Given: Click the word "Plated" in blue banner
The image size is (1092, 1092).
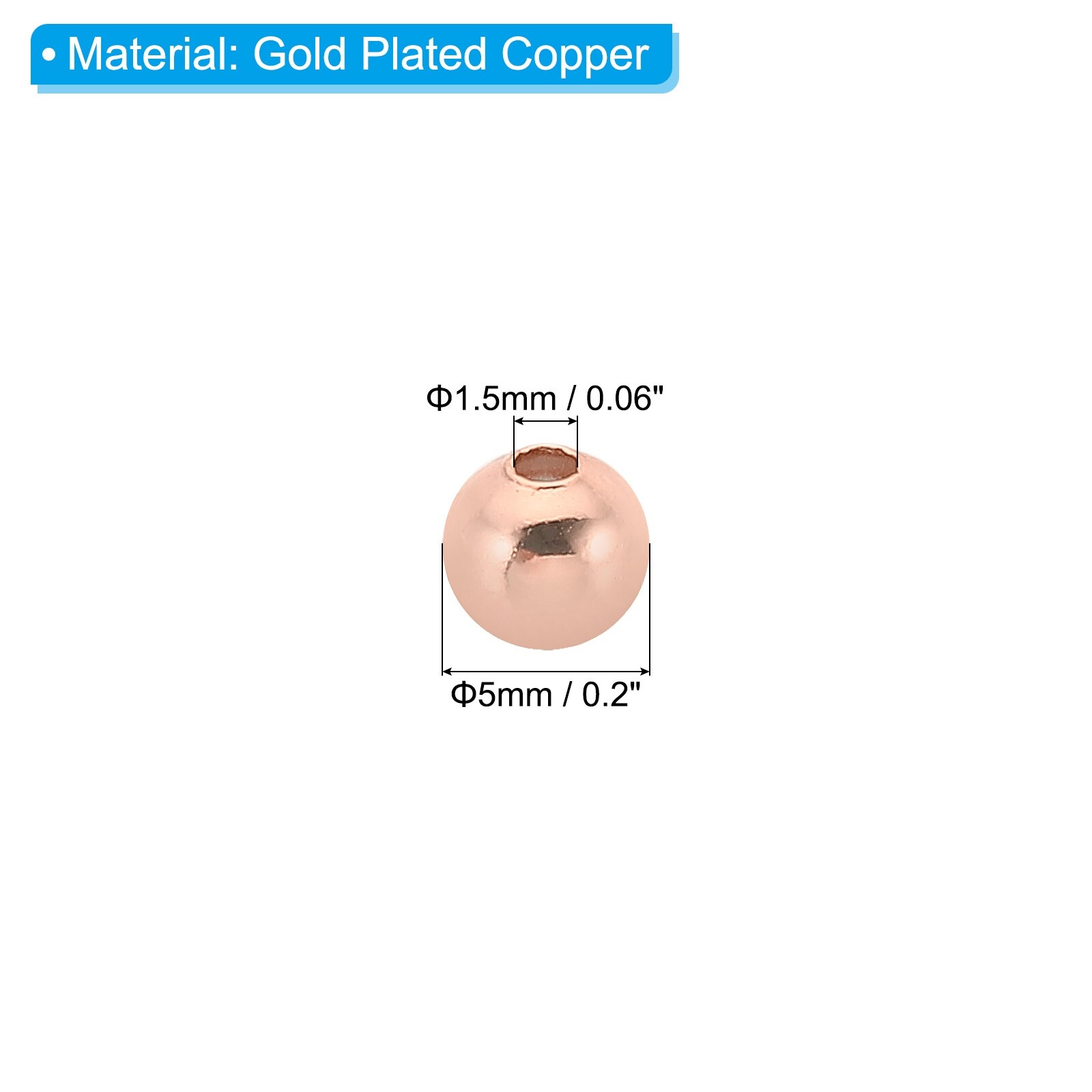Looking at the screenshot, I should point(424,54).
